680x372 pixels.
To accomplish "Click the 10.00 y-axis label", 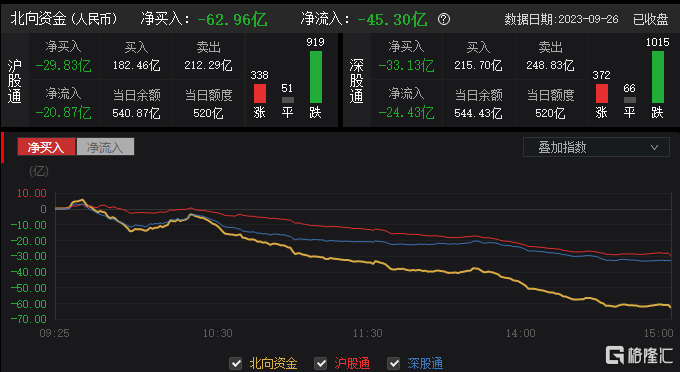I will [32, 193].
